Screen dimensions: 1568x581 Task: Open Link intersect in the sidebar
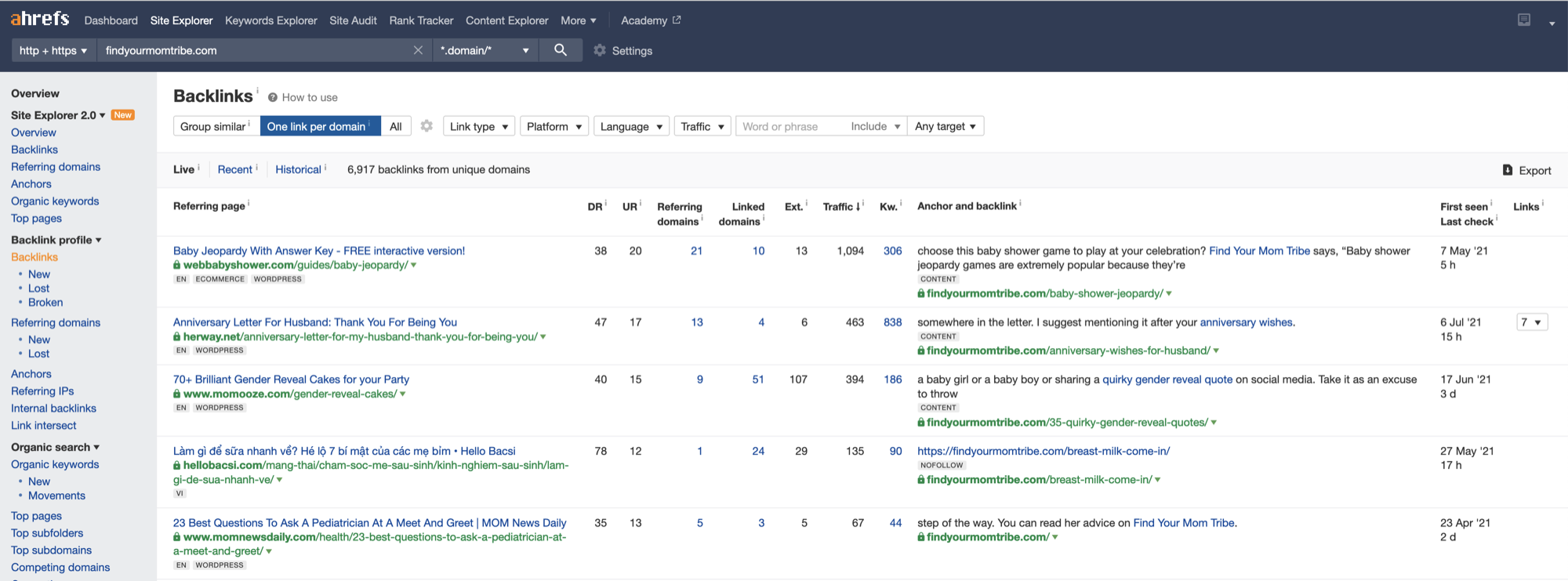point(44,426)
